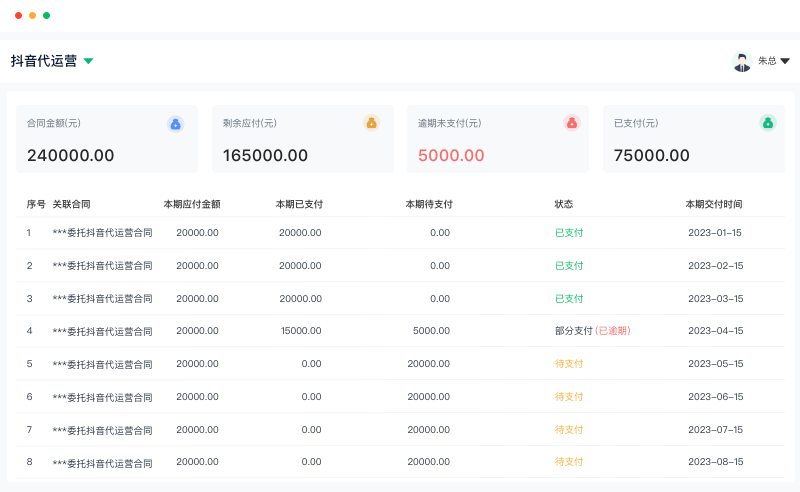Click the 0.00 paid amount in row 7
This screenshot has height=492, width=800.
click(311, 430)
